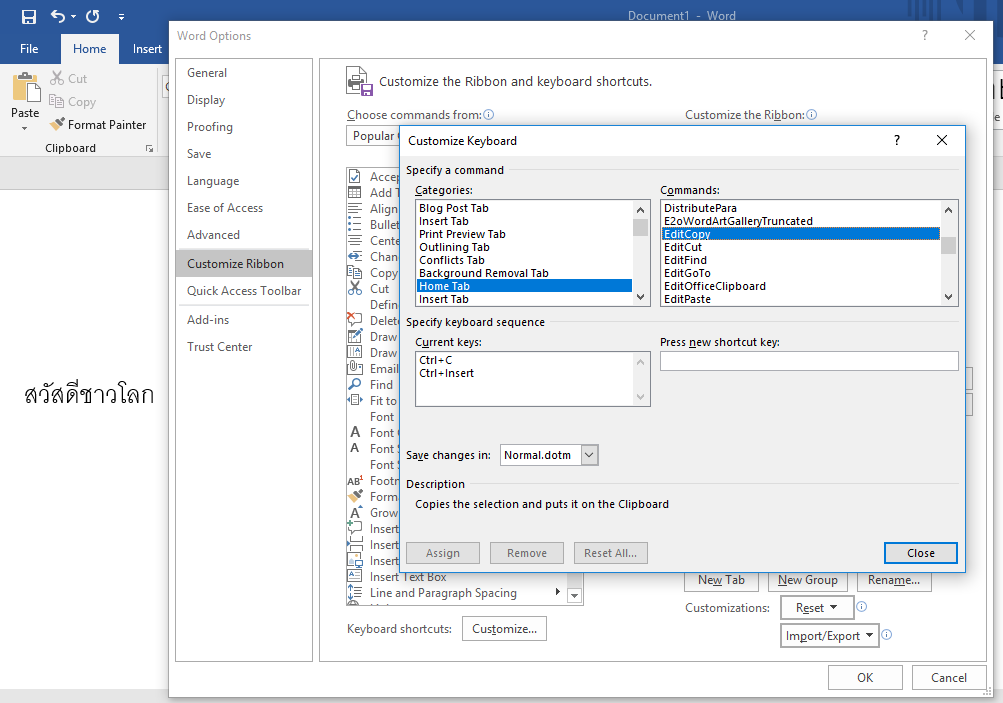
Task: Open the Import/Export dropdown button
Action: coord(829,635)
